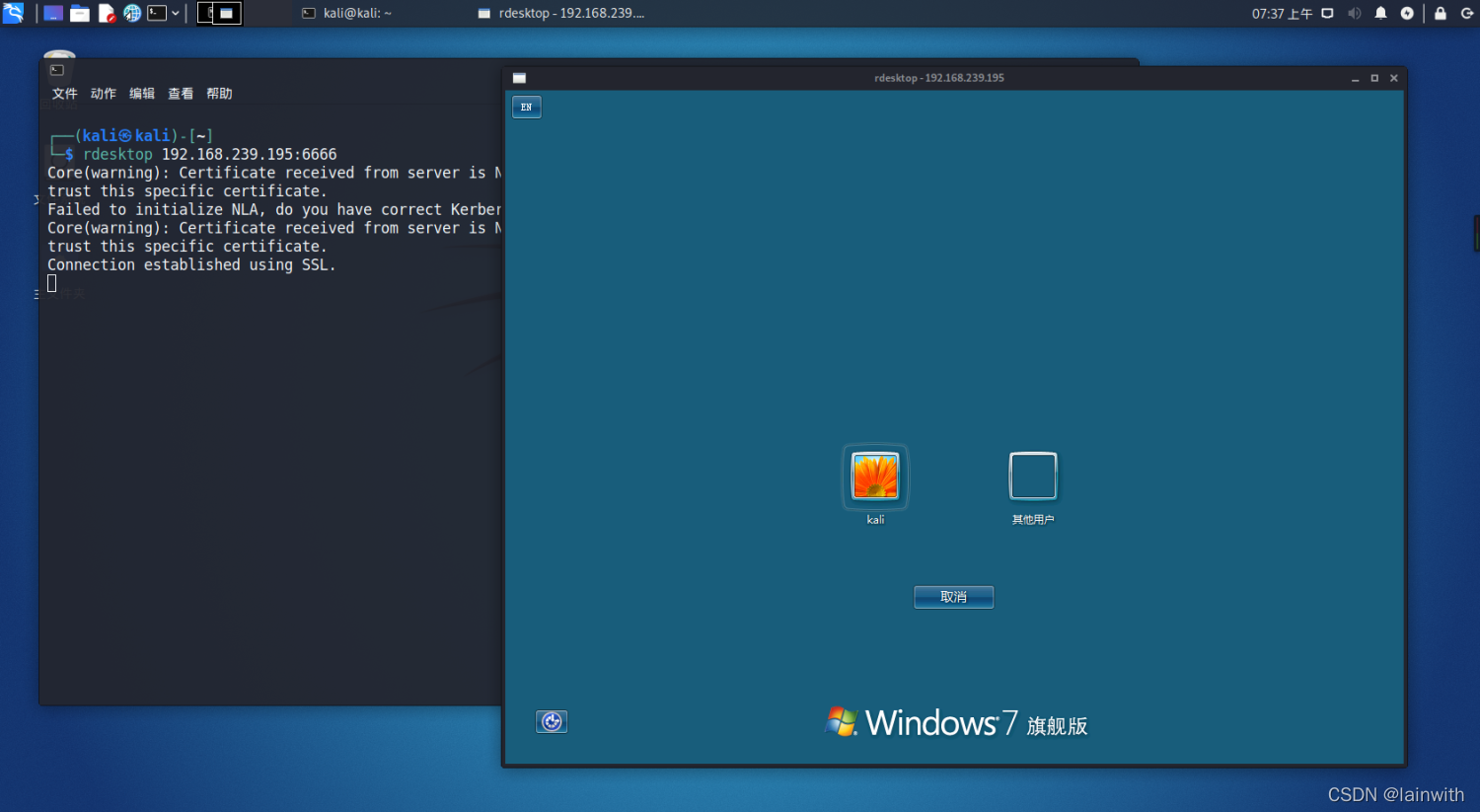Close the rdesktop window
The height and width of the screenshot is (812, 1480).
[x=1394, y=78]
